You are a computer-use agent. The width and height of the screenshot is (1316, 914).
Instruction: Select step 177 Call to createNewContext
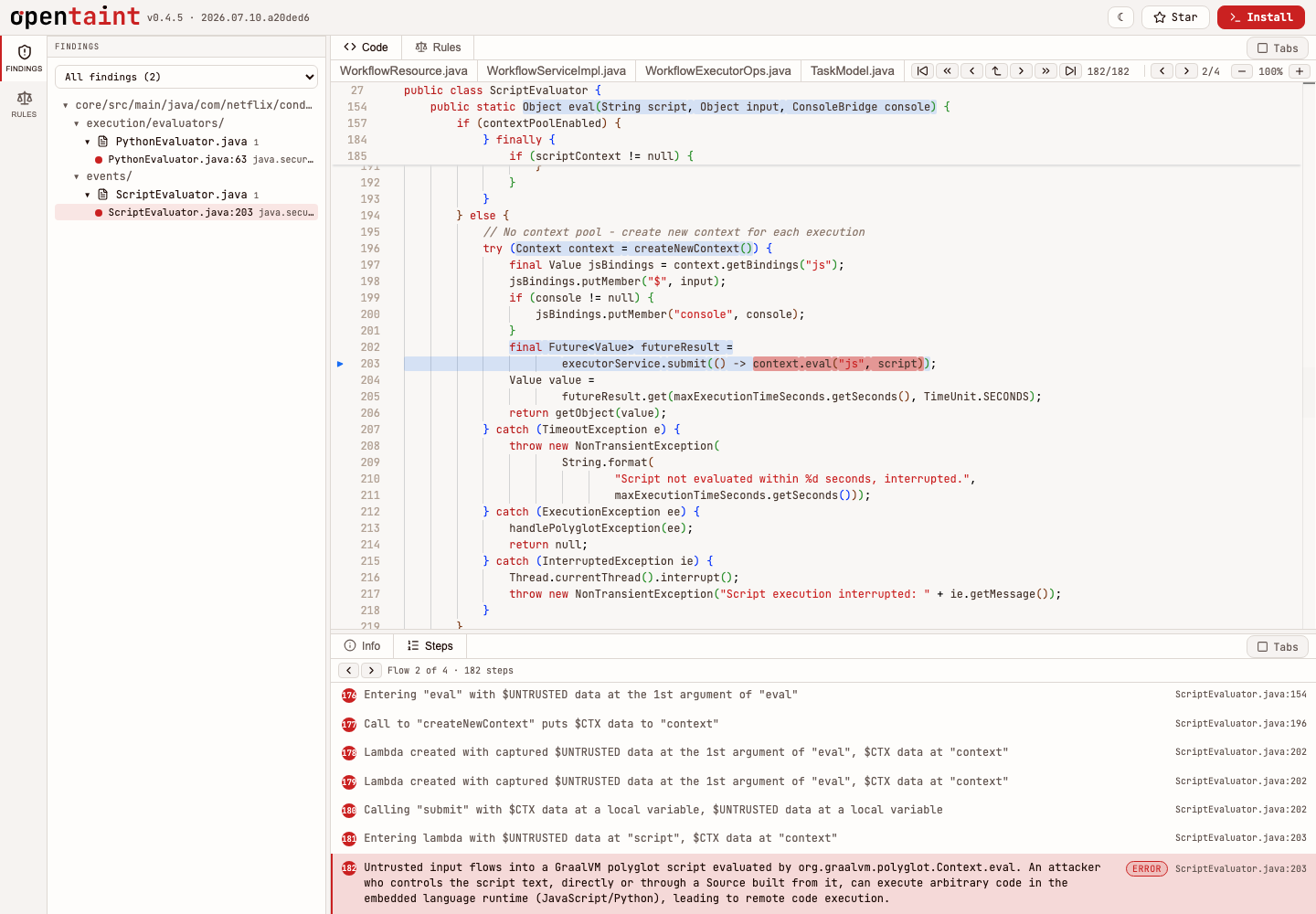pyautogui.click(x=822, y=724)
